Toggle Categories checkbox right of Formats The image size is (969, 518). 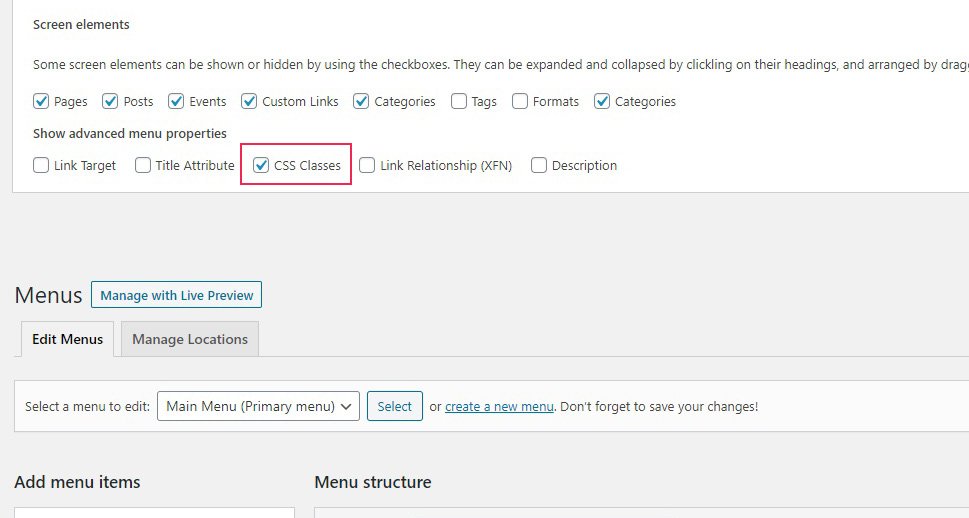click(x=602, y=101)
